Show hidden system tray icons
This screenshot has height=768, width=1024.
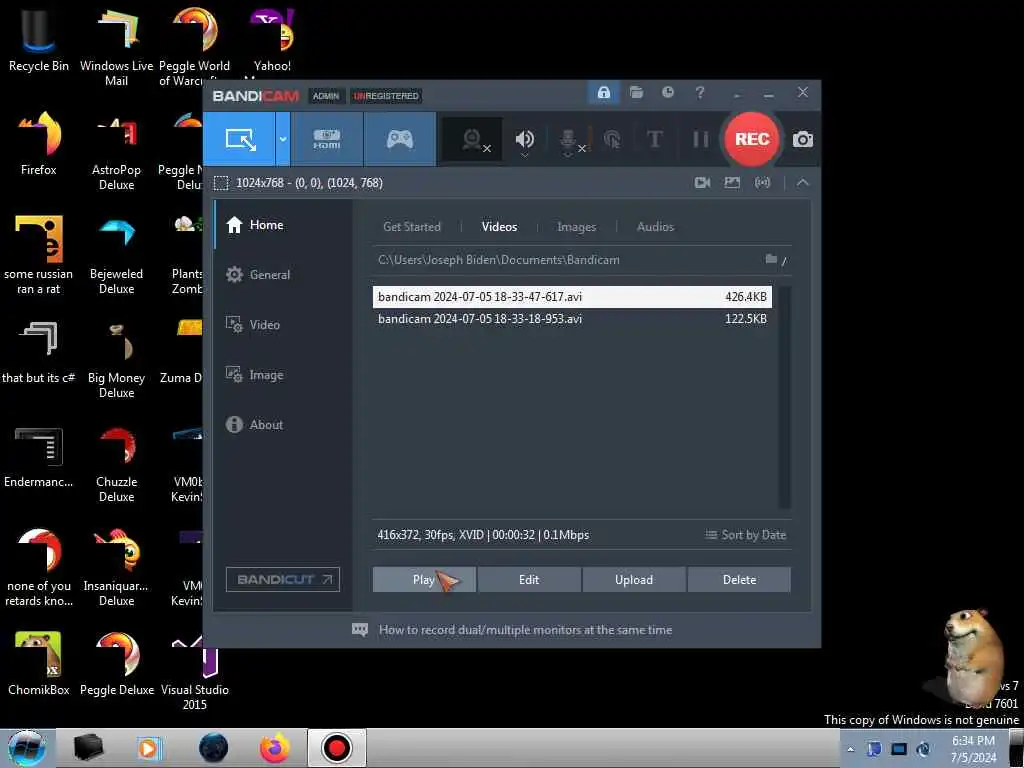pos(850,749)
